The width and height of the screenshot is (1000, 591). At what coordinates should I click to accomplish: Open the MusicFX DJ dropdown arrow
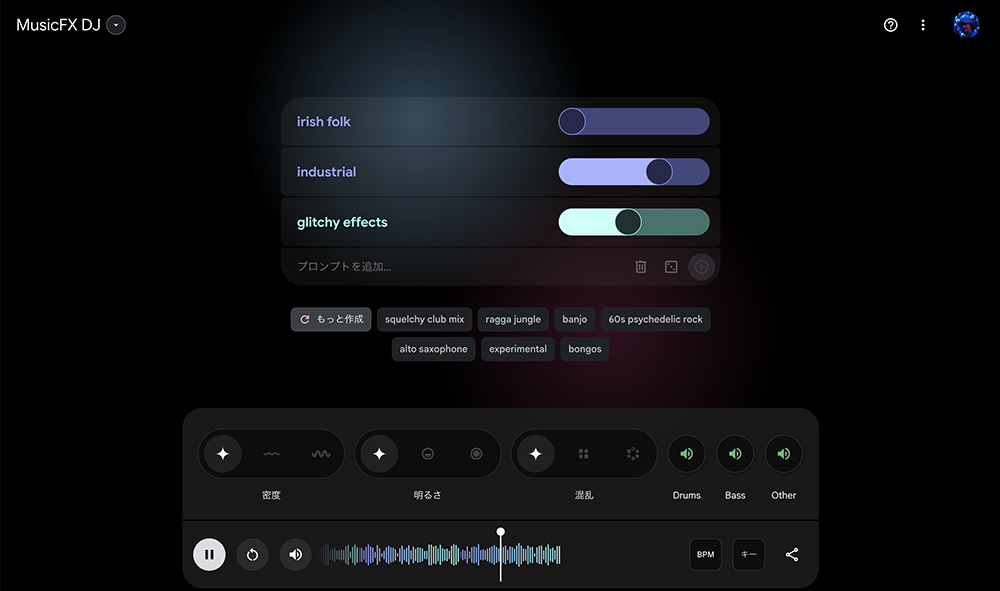[x=116, y=25]
